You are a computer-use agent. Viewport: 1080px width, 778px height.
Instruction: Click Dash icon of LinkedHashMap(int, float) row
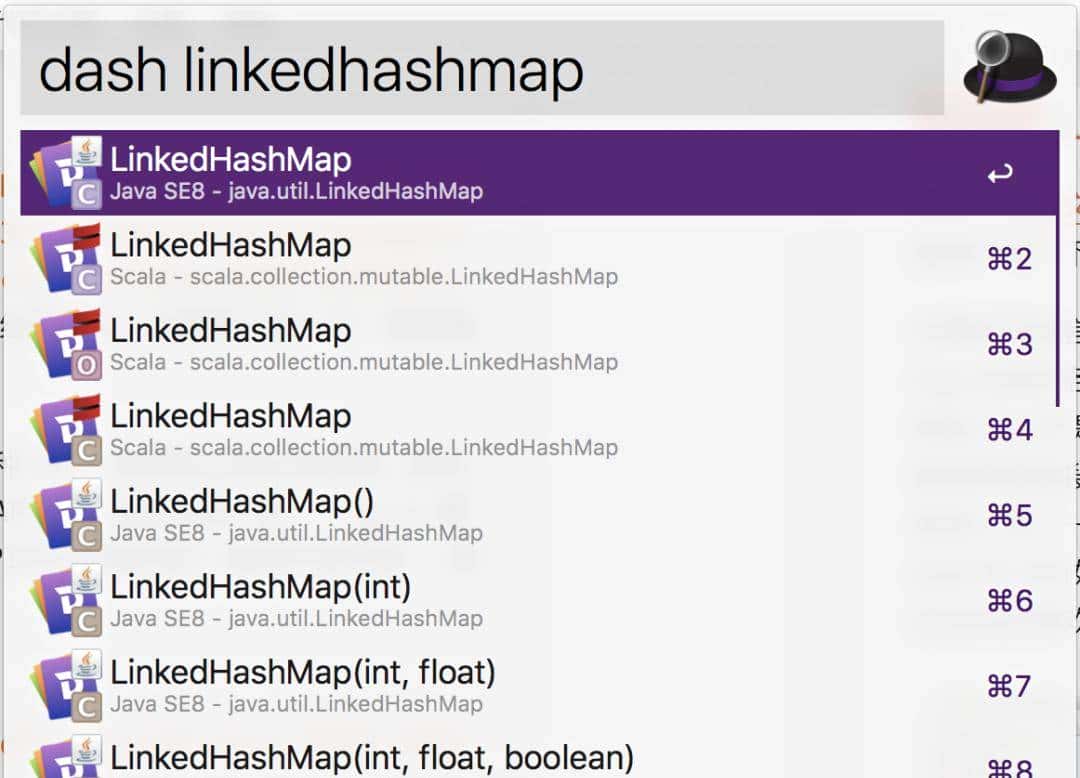(66, 686)
